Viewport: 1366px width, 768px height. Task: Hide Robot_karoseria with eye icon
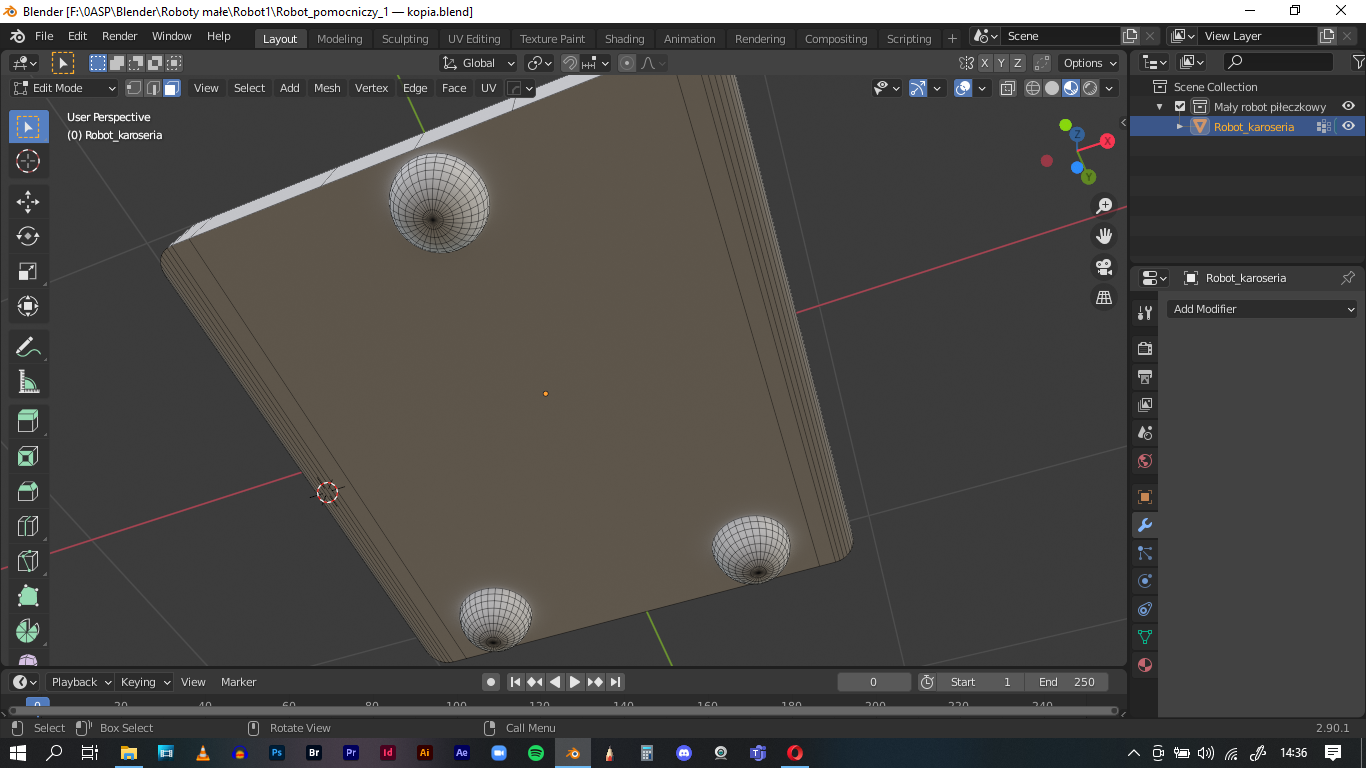tap(1348, 126)
